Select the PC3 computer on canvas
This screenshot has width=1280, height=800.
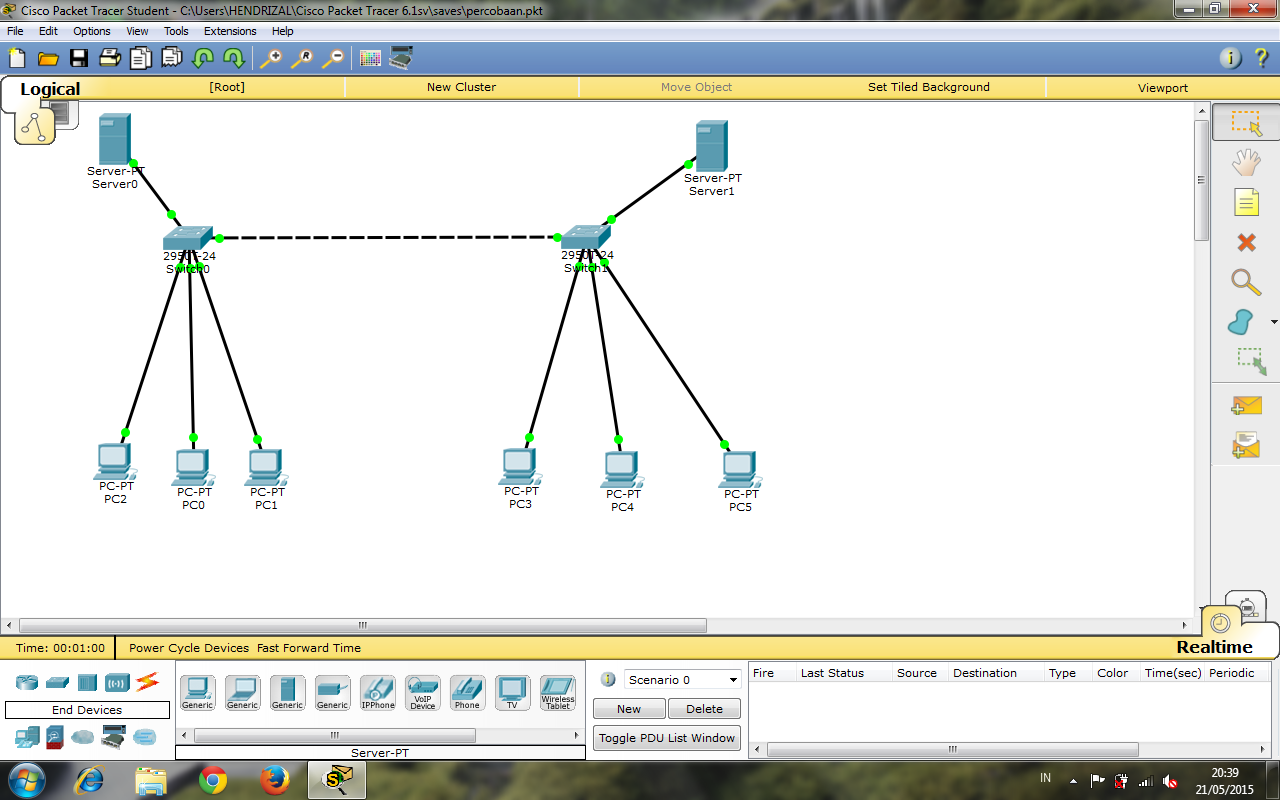519,466
